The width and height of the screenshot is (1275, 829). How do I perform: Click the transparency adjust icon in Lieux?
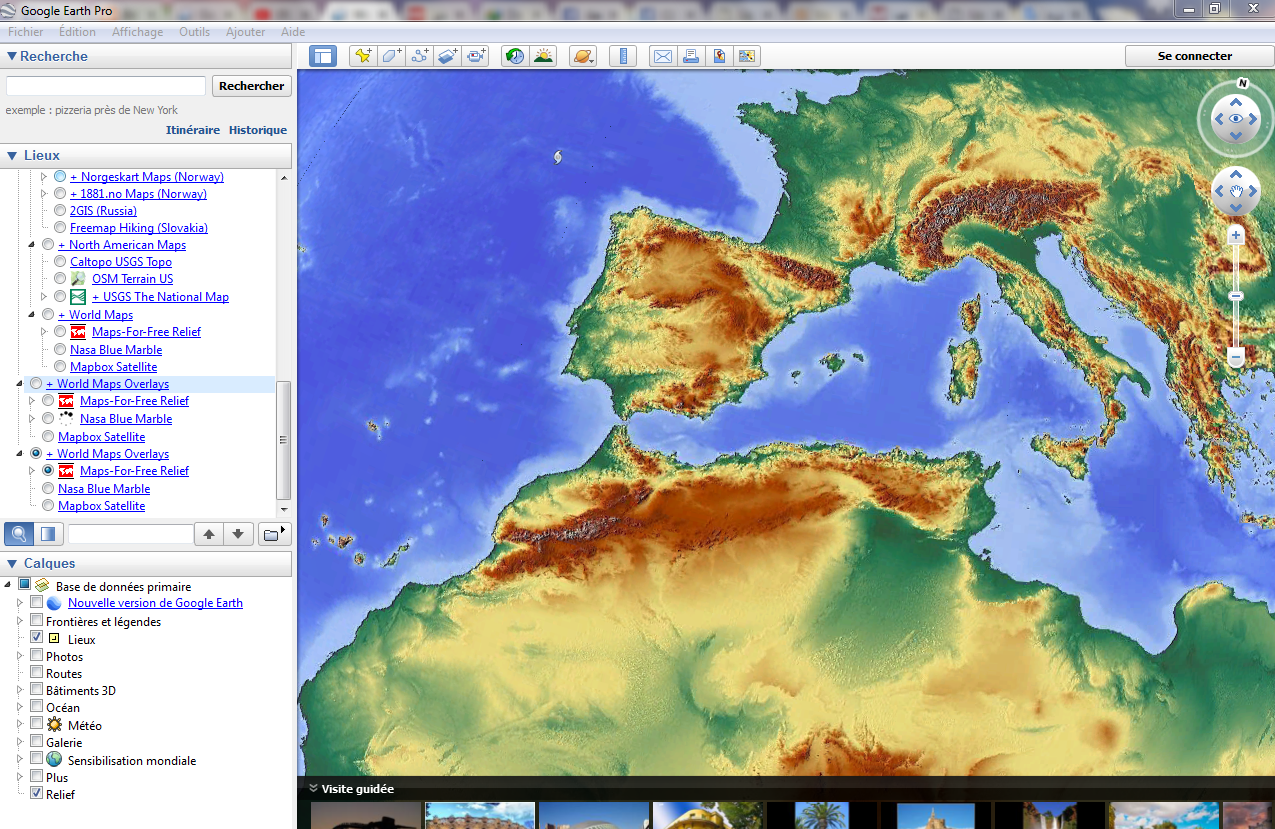[x=48, y=534]
